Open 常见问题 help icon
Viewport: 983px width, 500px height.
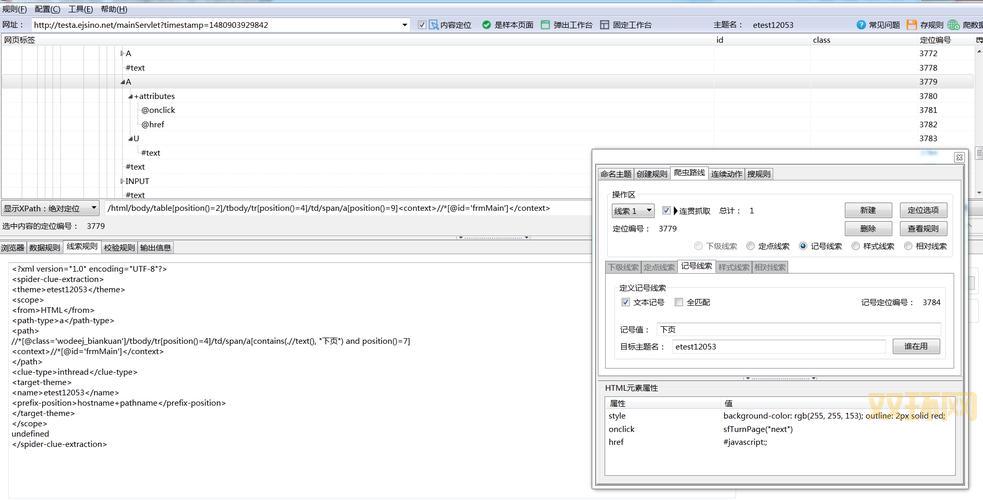tap(861, 25)
